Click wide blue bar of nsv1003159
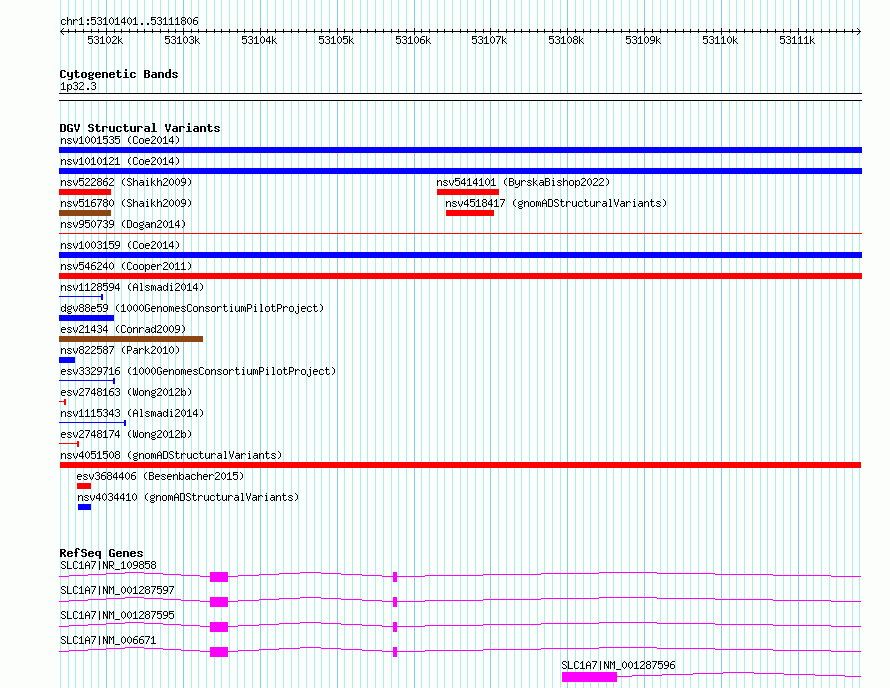The width and height of the screenshot is (890, 688). point(460,255)
